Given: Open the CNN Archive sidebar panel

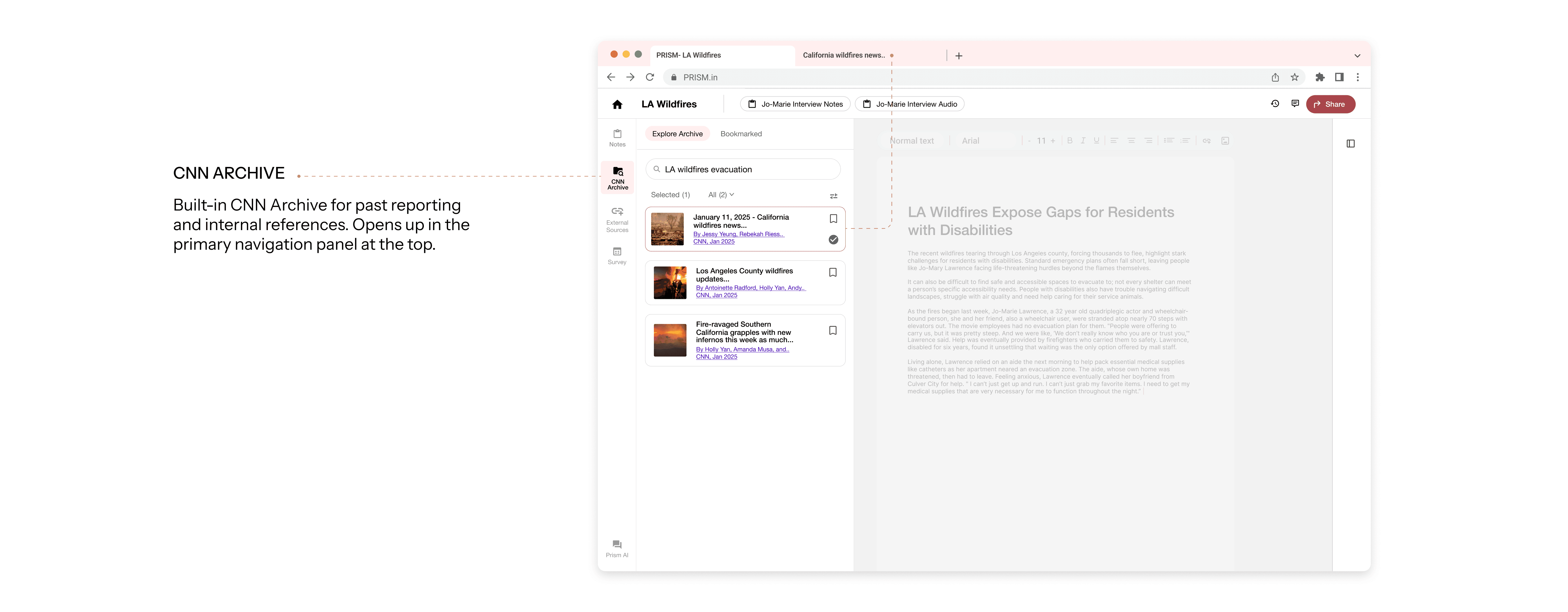Looking at the screenshot, I should coord(617,177).
